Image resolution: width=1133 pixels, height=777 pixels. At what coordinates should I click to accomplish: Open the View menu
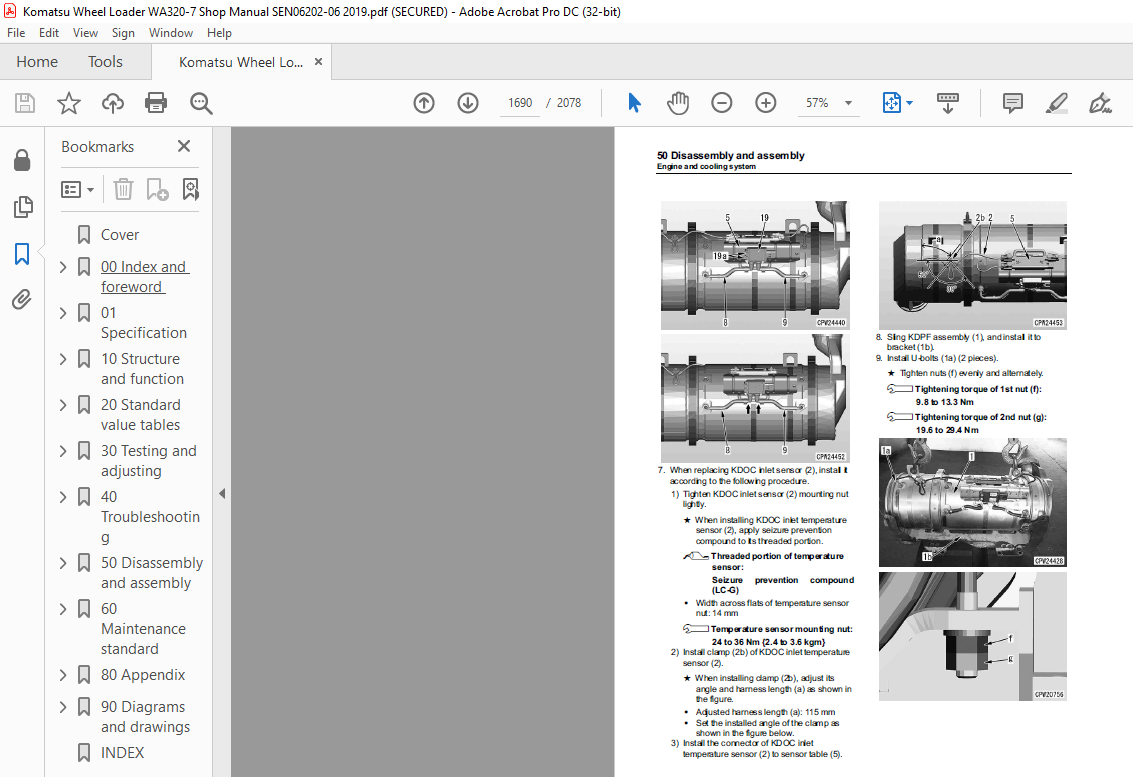coord(85,33)
